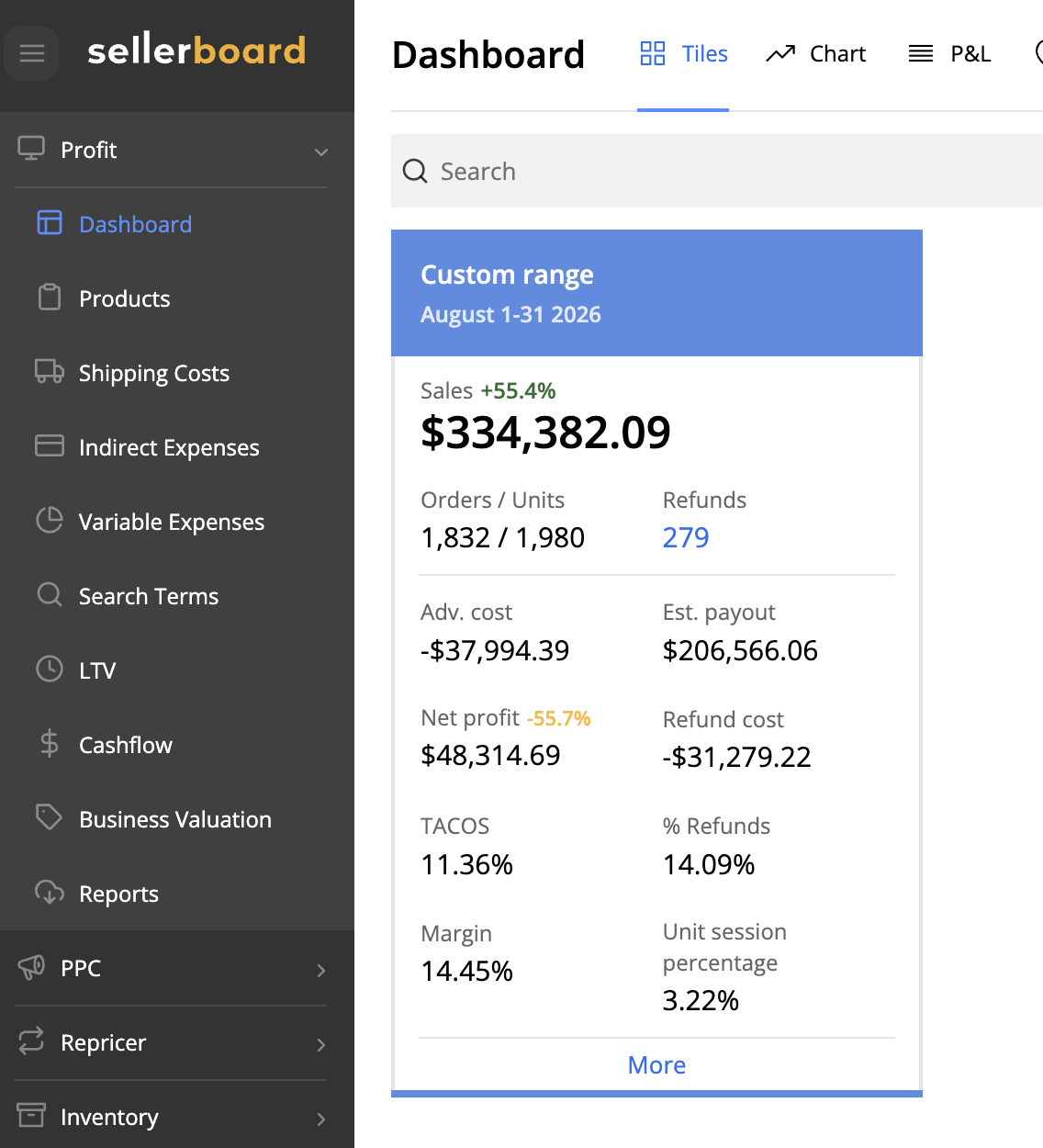Open Indirect Expenses page
Viewport: 1043px width, 1148px height.
pyautogui.click(x=169, y=447)
